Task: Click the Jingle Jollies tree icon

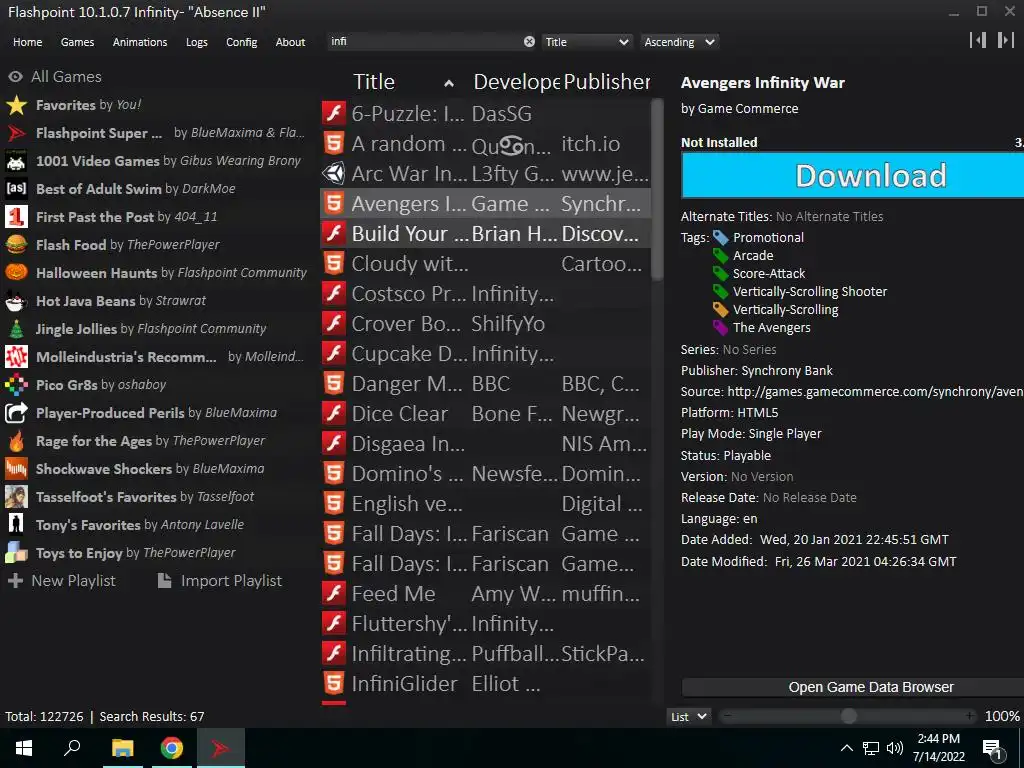Action: (x=16, y=329)
